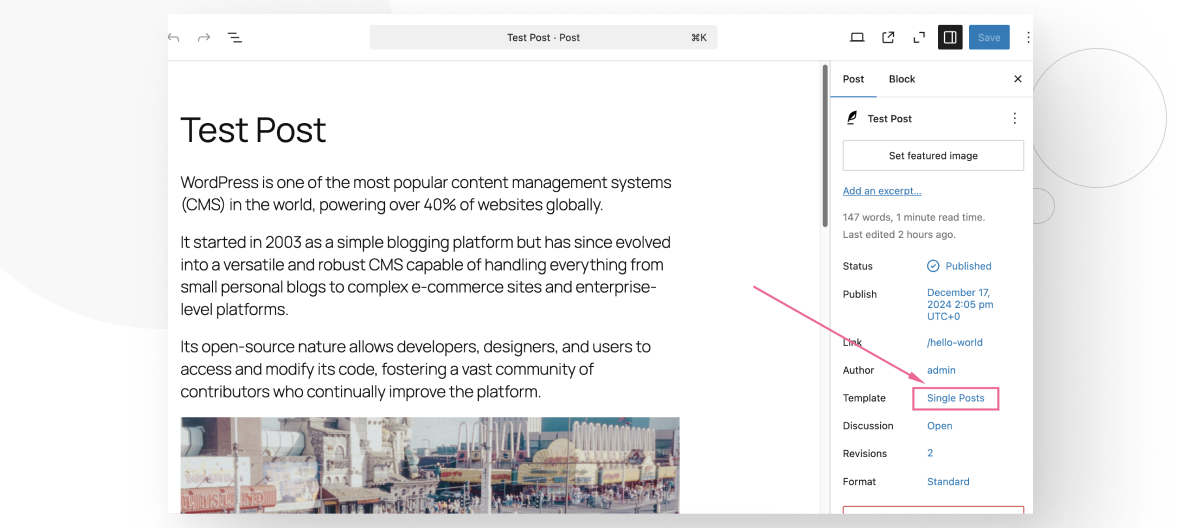Click the Redo arrow icon
The image size is (1200, 528).
204,38
